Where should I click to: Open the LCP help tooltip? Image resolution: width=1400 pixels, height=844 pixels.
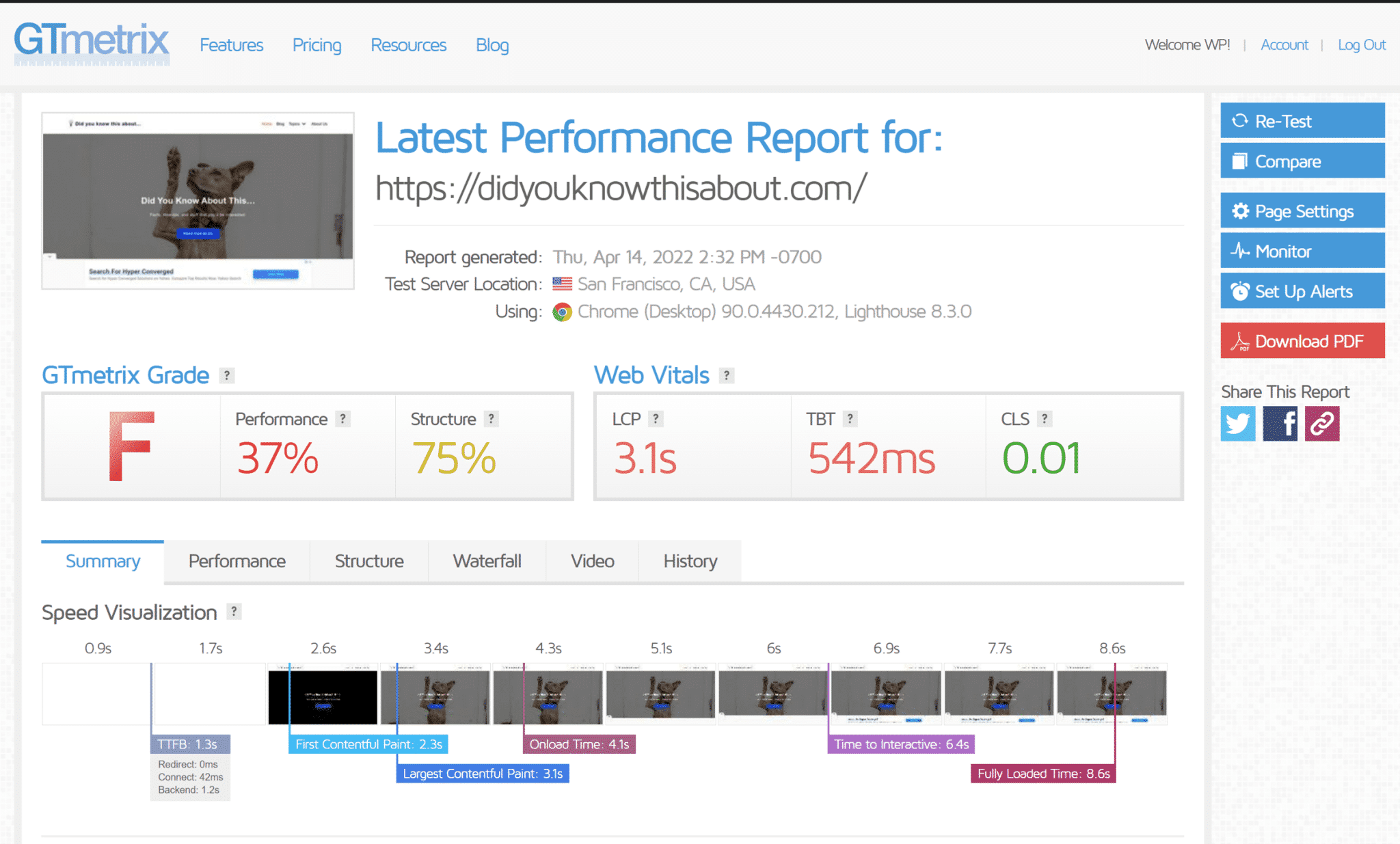tap(656, 418)
